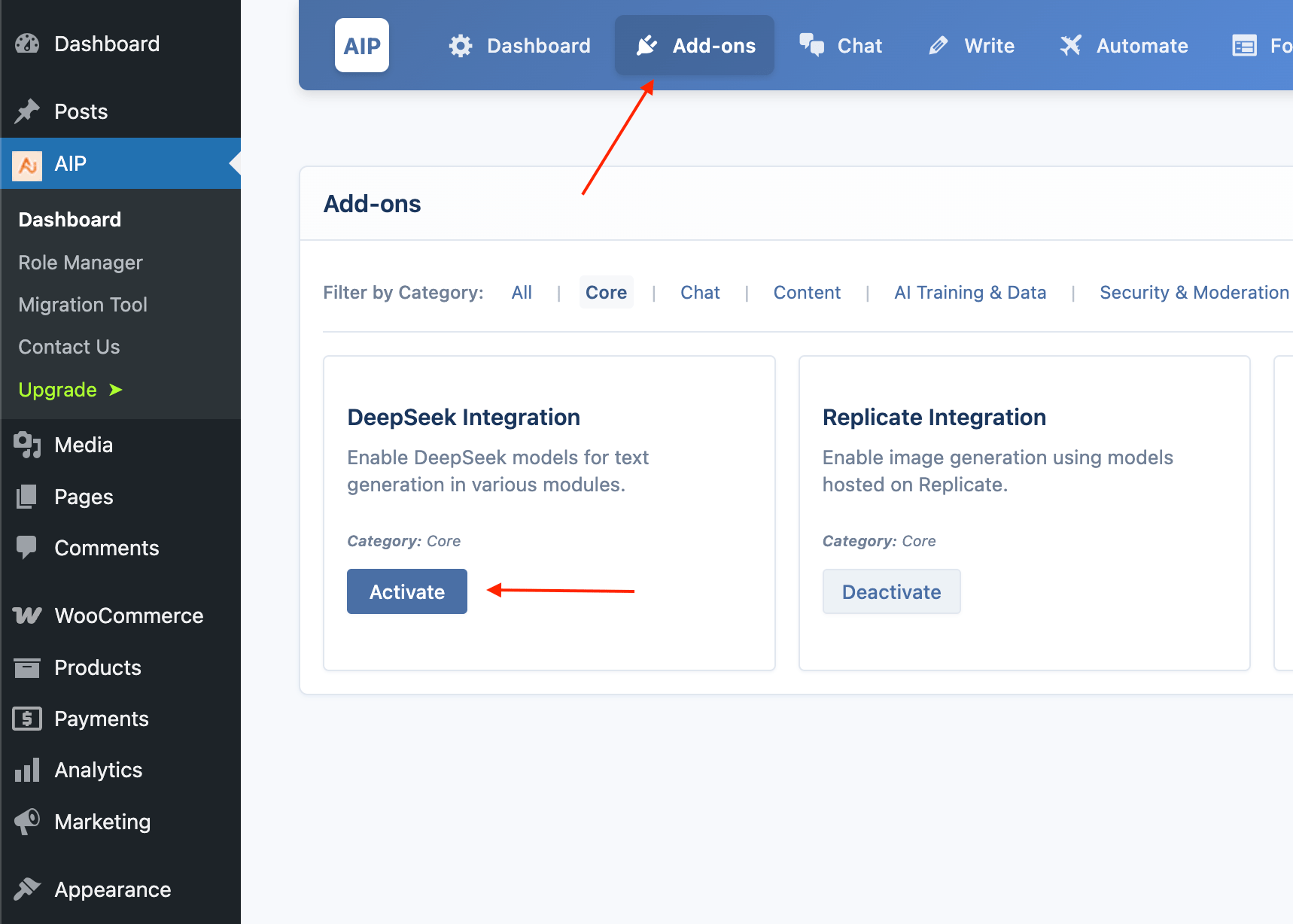Viewport: 1293px width, 924px height.
Task: Filter add-ons by Content category
Action: tap(807, 293)
